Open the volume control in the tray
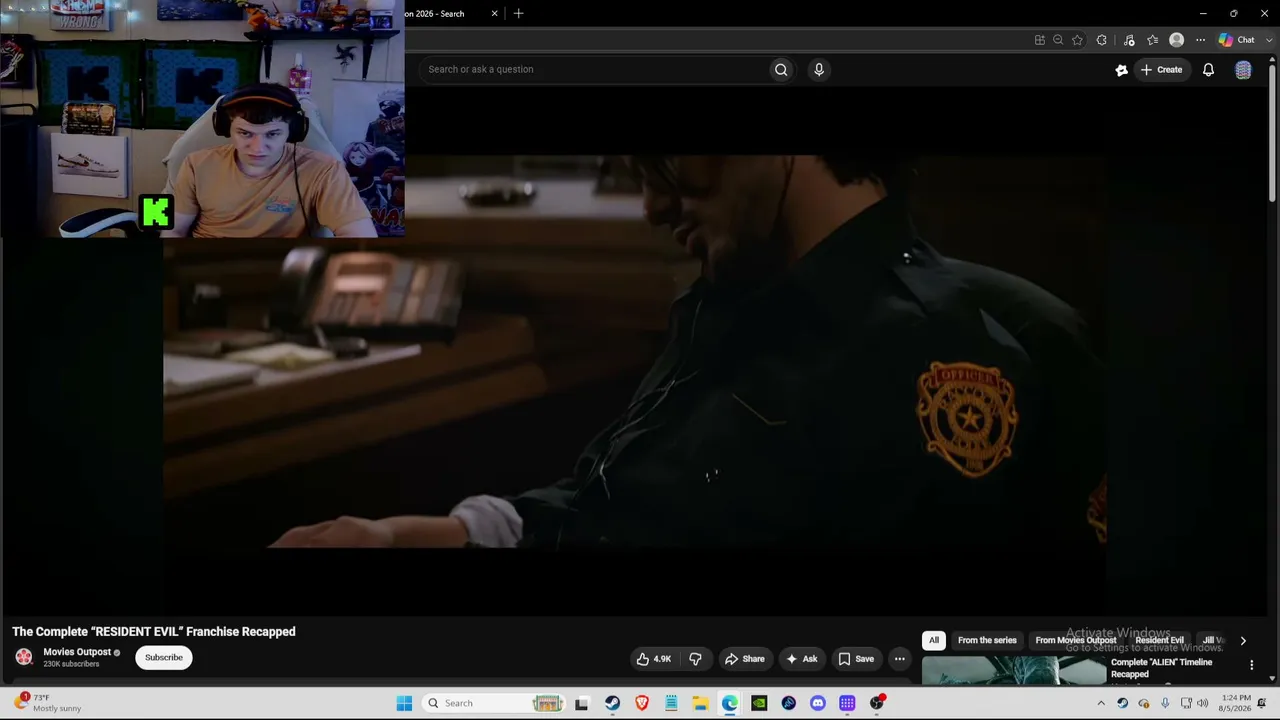 pos(1205,703)
